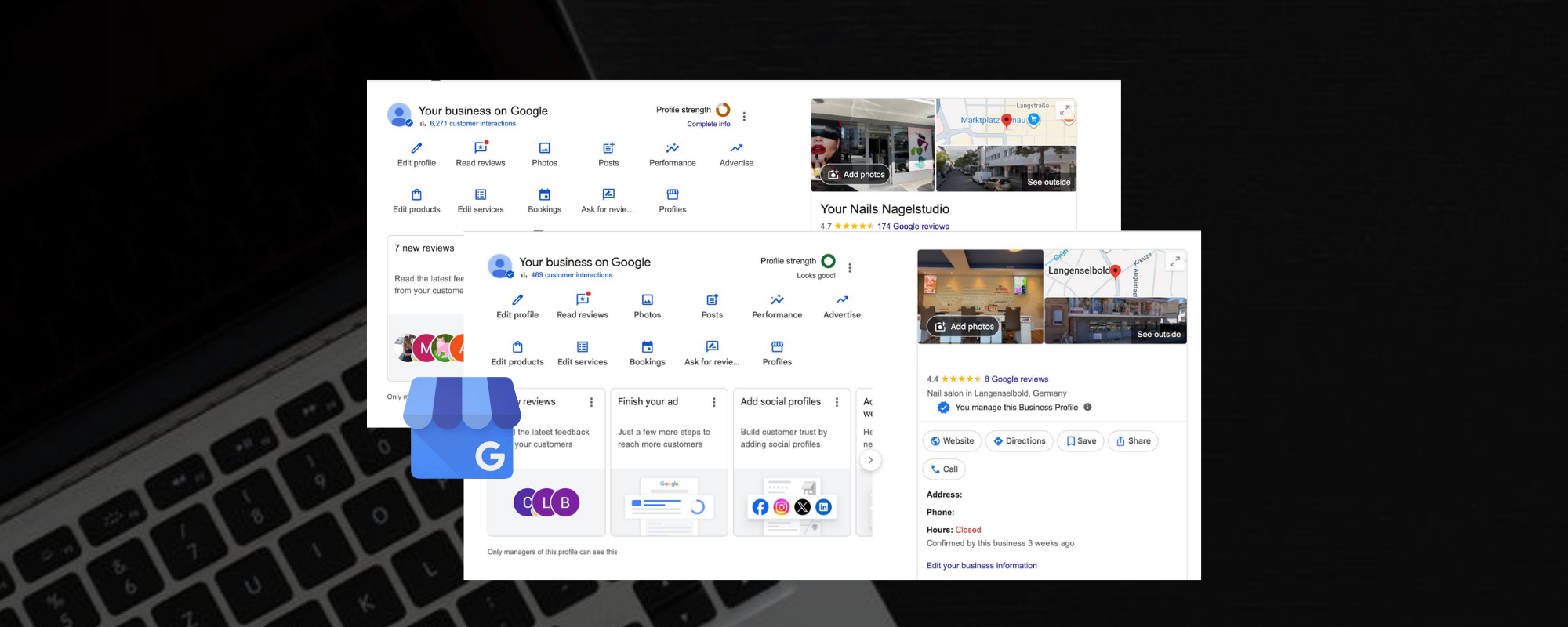1568x627 pixels.
Task: Open Bookings in the front window
Action: pos(648,353)
